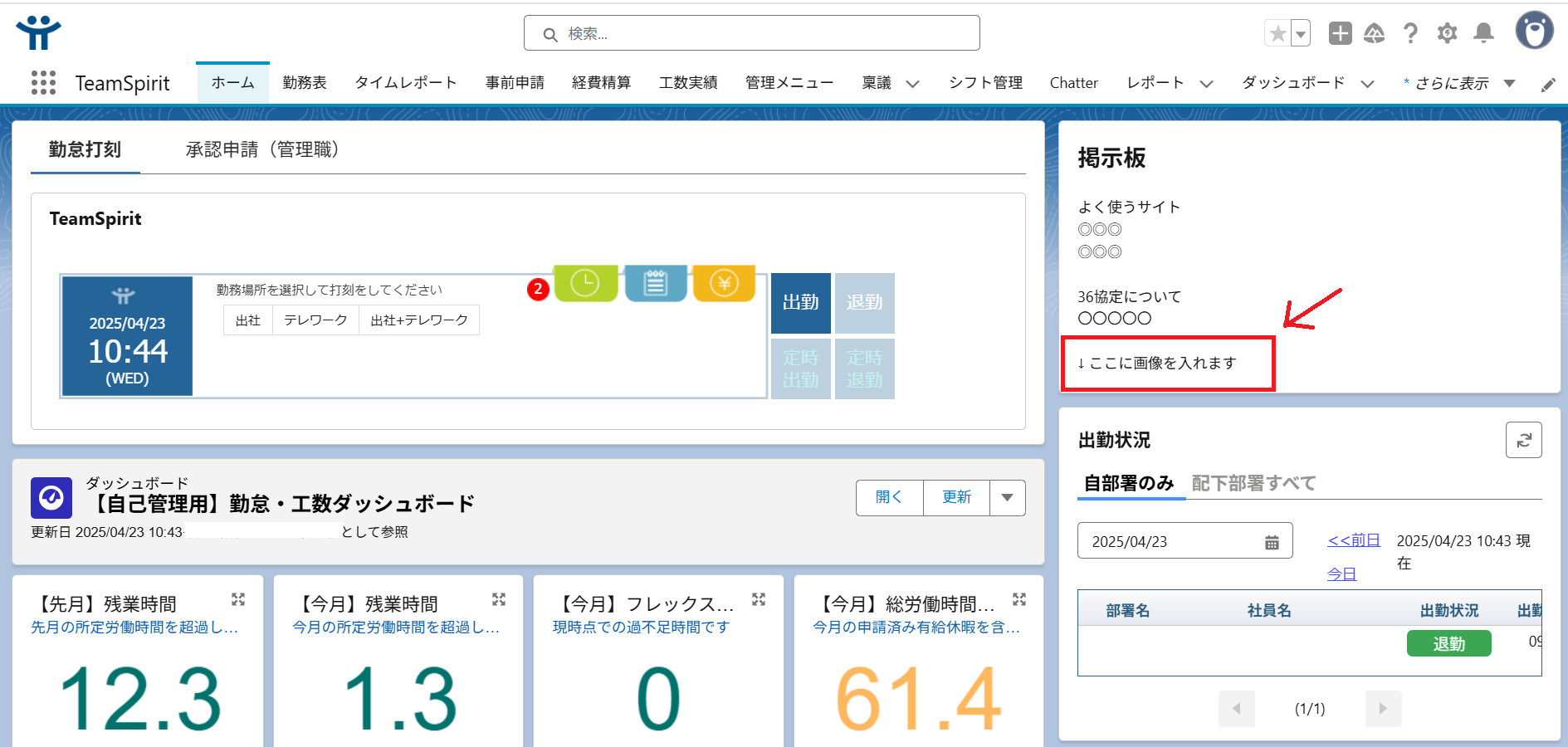This screenshot has height=747, width=1568.
Task: Go to previous page of 出勤状況
Action: pyautogui.click(x=1237, y=709)
